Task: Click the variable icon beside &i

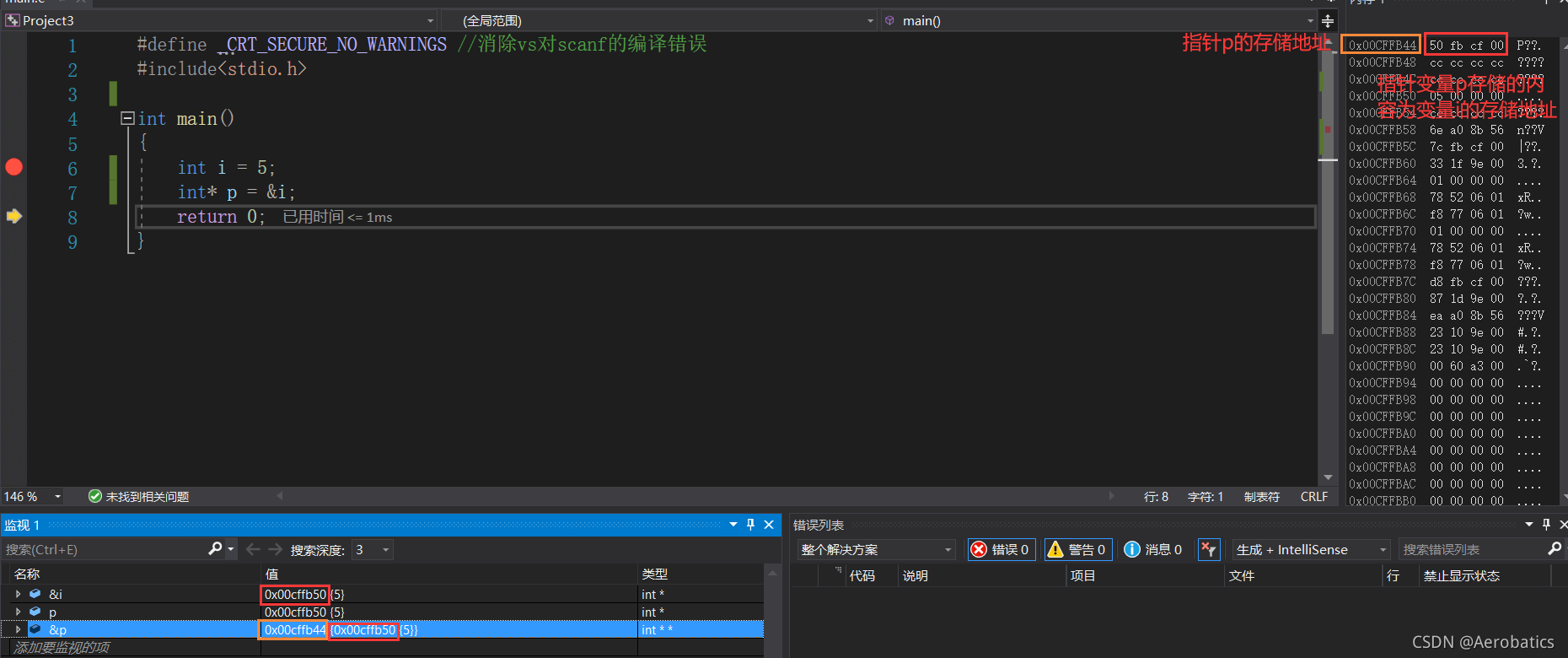Action: (x=35, y=594)
